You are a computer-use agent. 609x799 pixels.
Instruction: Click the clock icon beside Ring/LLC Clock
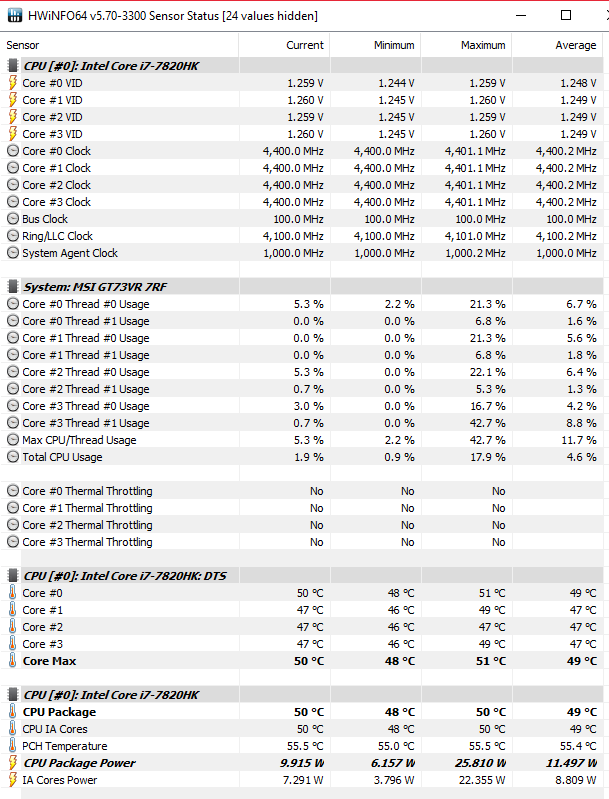point(13,236)
